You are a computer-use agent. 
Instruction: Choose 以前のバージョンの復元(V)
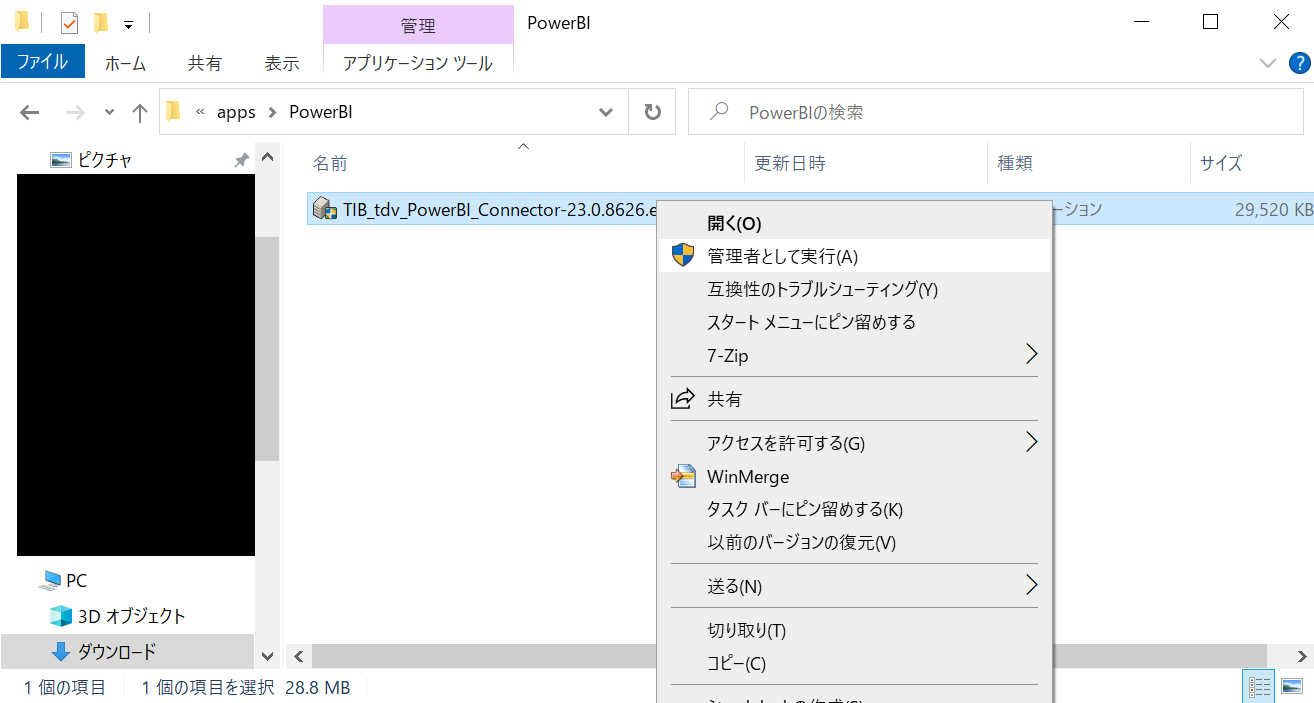pyautogui.click(x=855, y=543)
